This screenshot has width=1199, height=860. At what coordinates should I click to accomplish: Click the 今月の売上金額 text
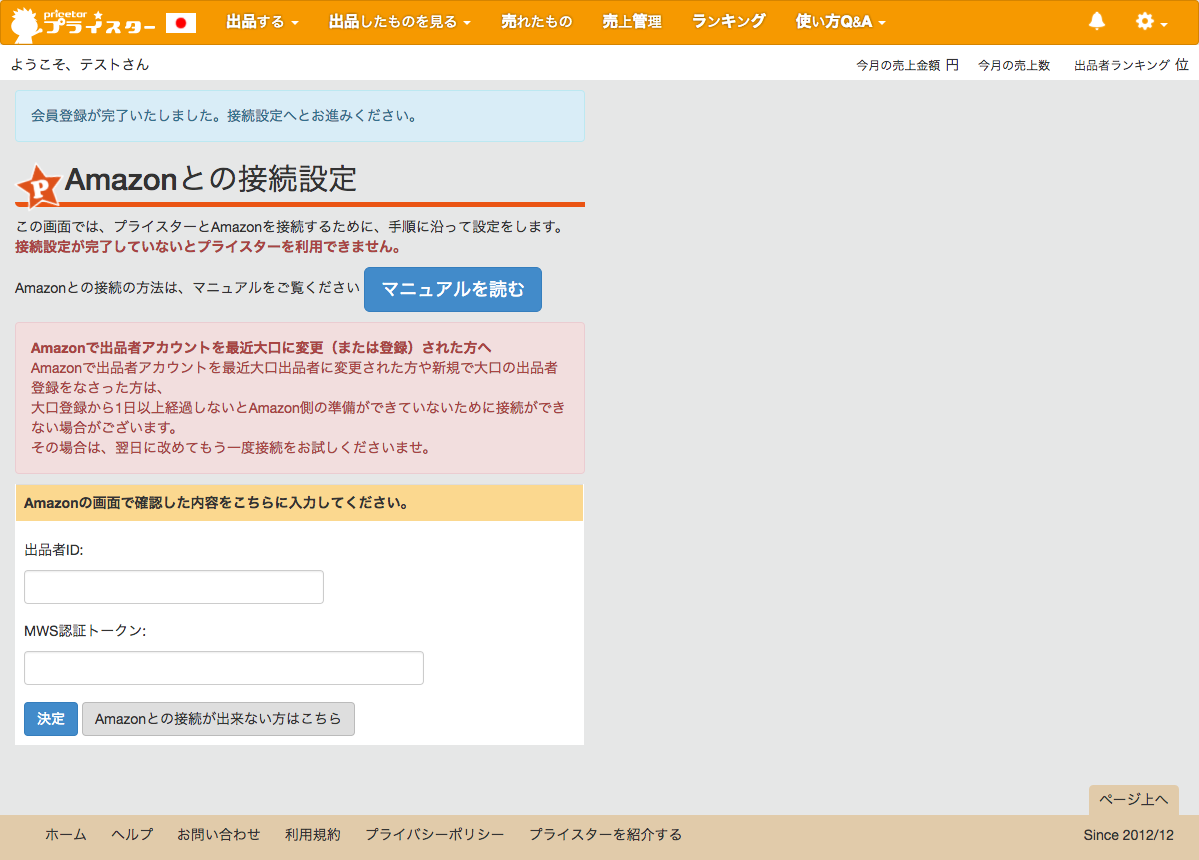[x=898, y=65]
